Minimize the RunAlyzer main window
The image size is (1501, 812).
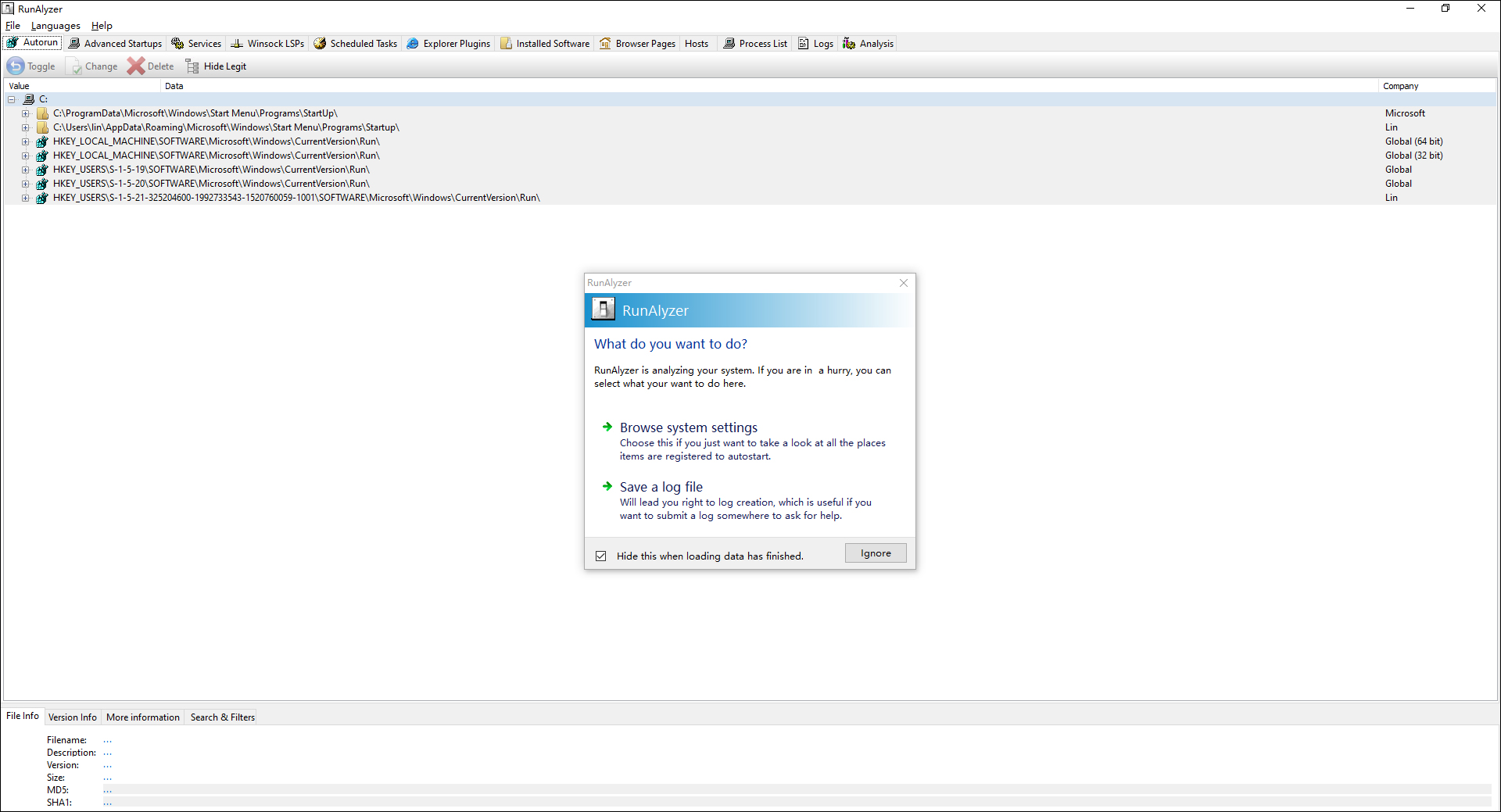coord(1410,9)
